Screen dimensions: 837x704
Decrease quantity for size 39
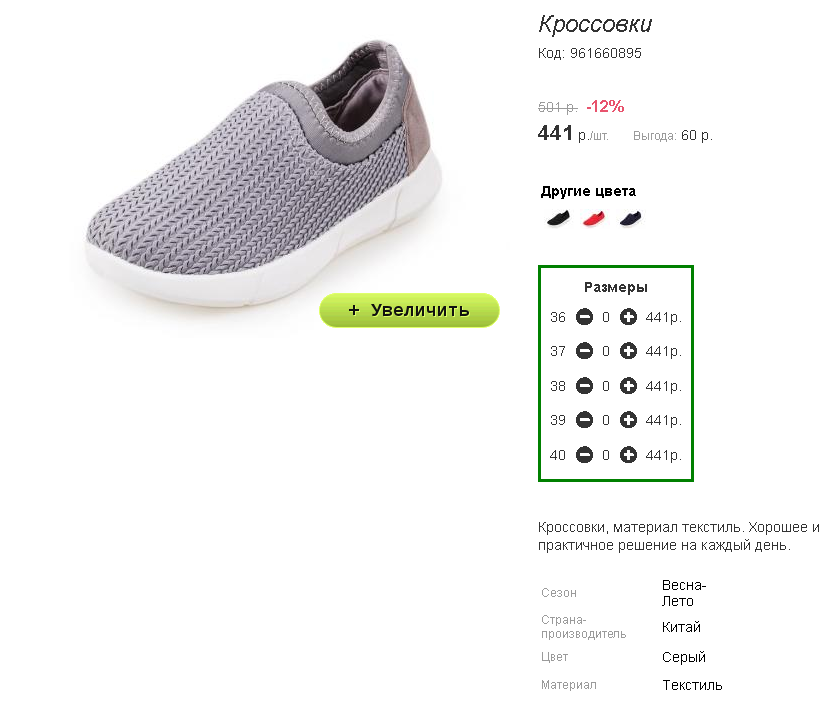(585, 420)
